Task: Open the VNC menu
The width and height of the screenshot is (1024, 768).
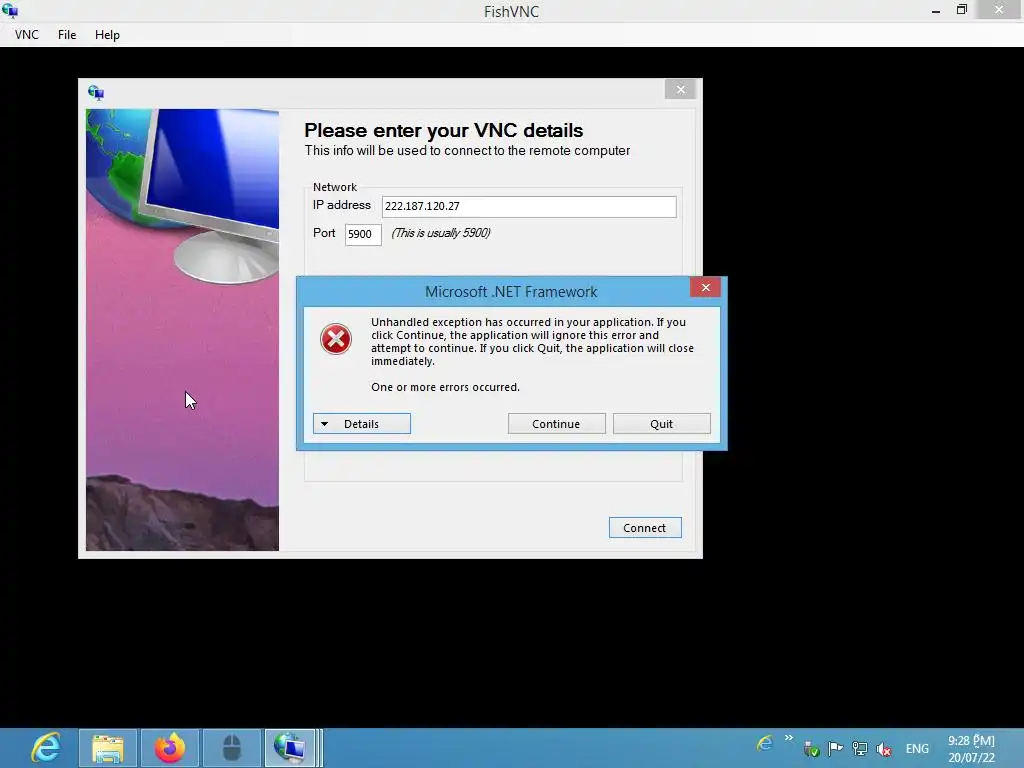Action: [x=27, y=35]
